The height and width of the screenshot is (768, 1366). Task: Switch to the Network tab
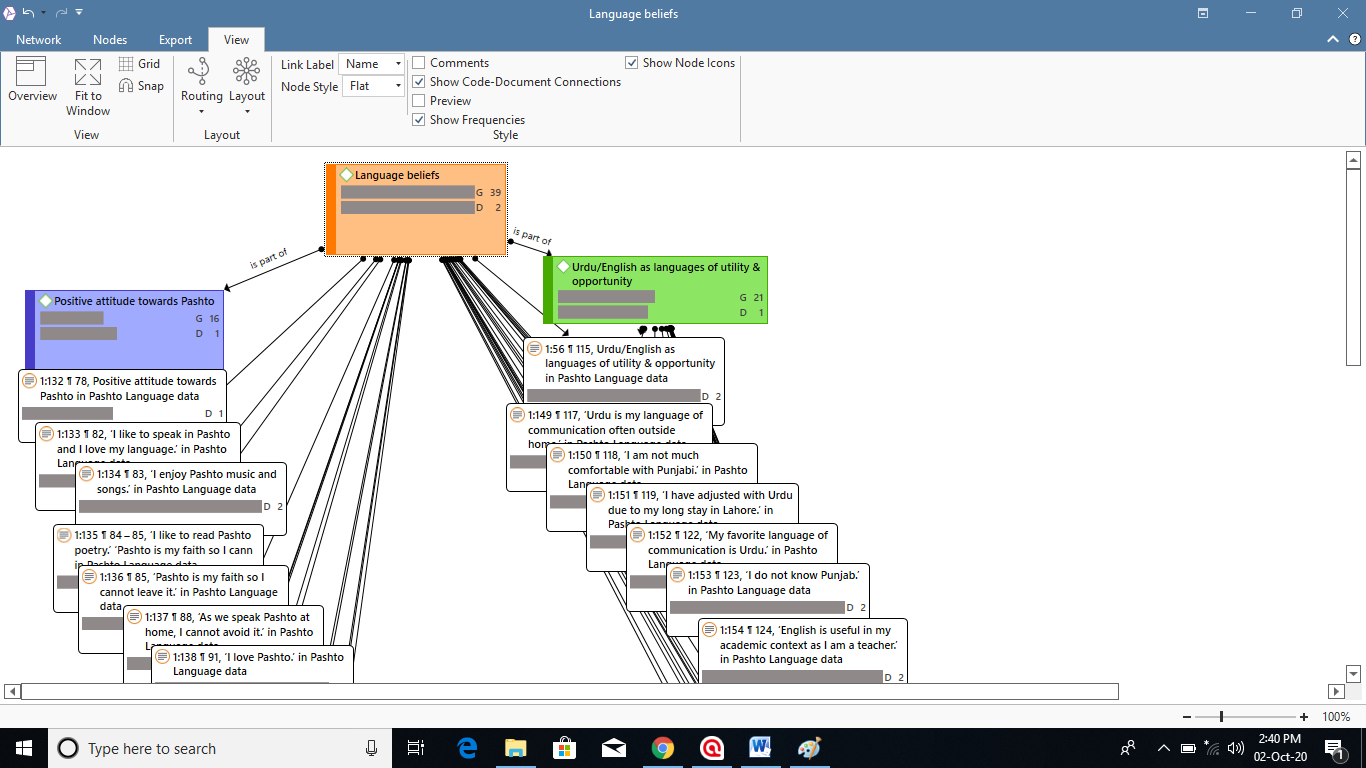tap(39, 40)
